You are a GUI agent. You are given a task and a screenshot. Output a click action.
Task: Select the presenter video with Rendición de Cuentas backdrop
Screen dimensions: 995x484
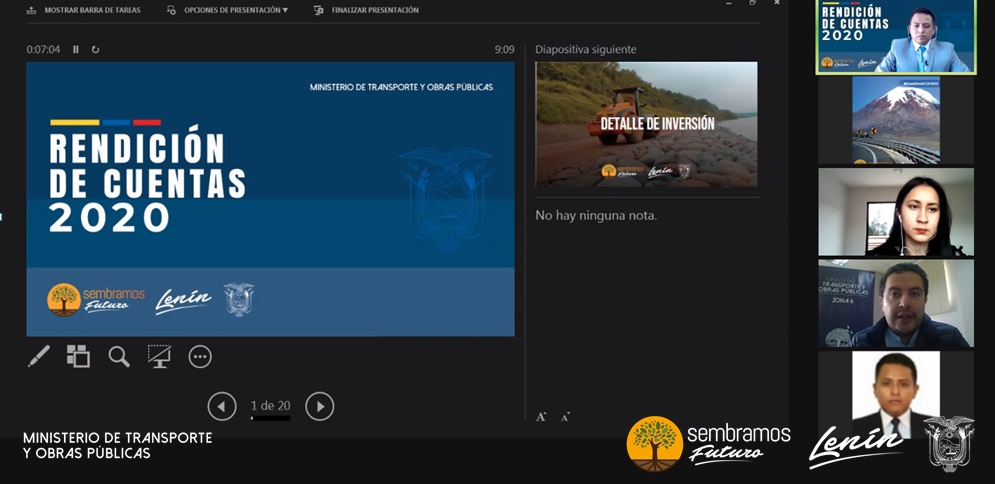tap(896, 37)
